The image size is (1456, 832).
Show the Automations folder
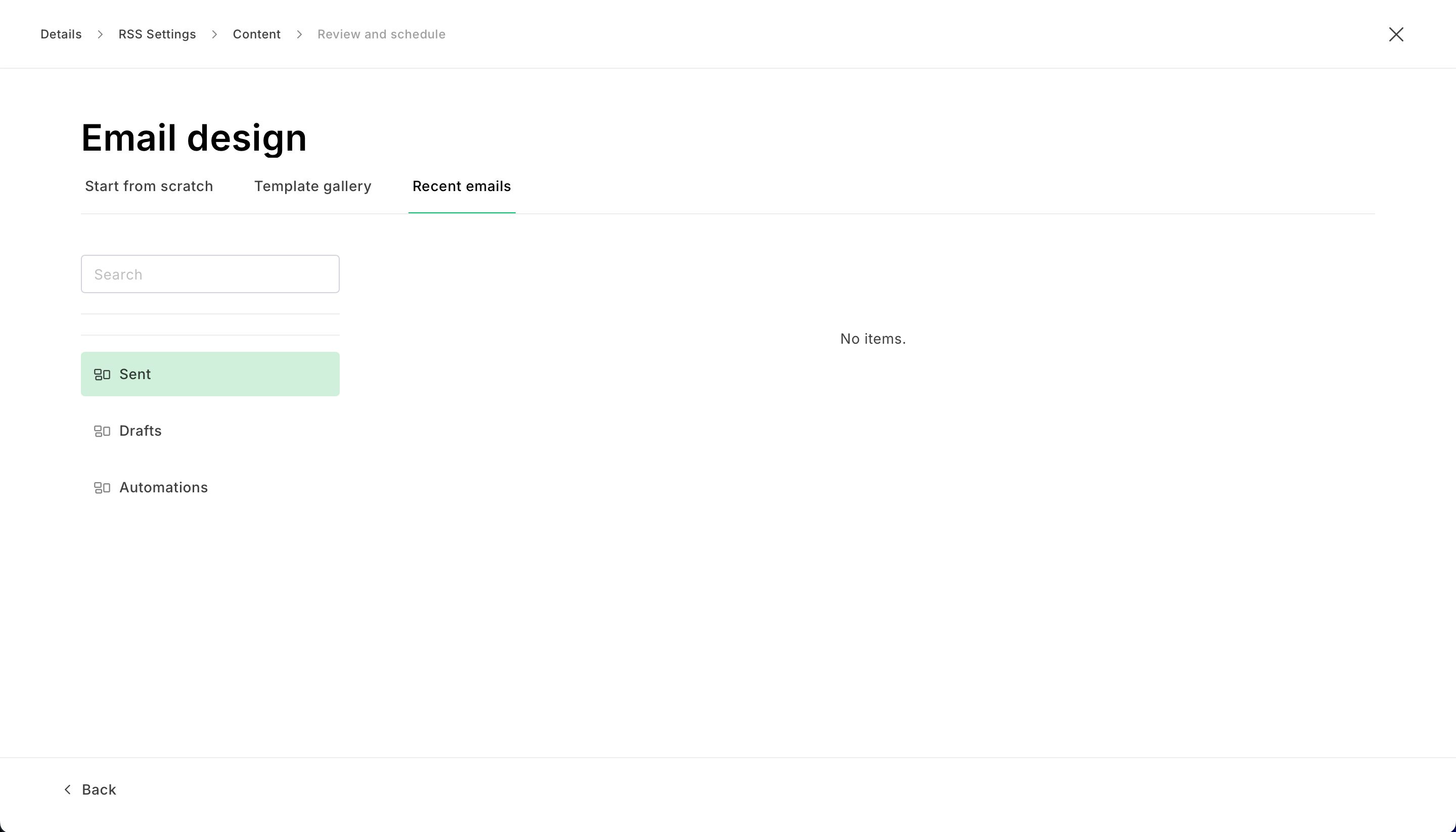(x=210, y=487)
